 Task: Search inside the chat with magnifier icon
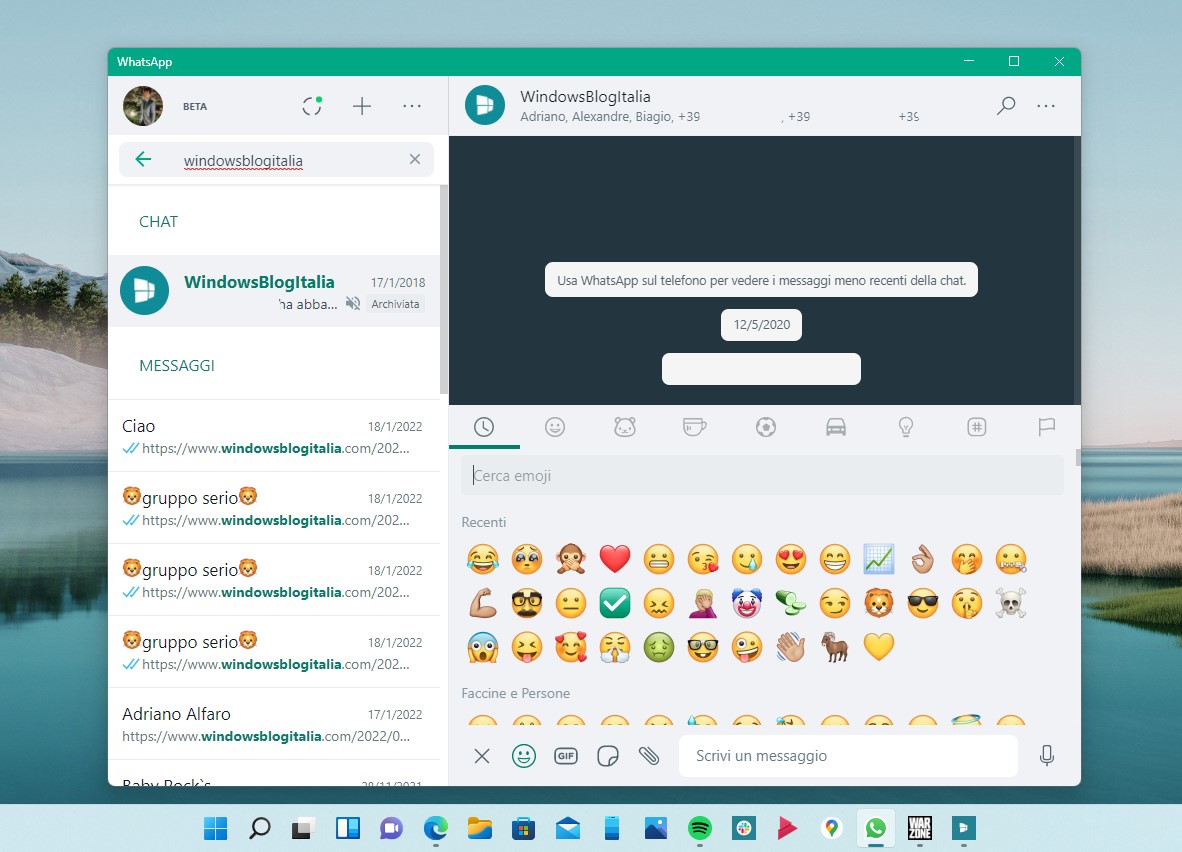tap(1006, 106)
